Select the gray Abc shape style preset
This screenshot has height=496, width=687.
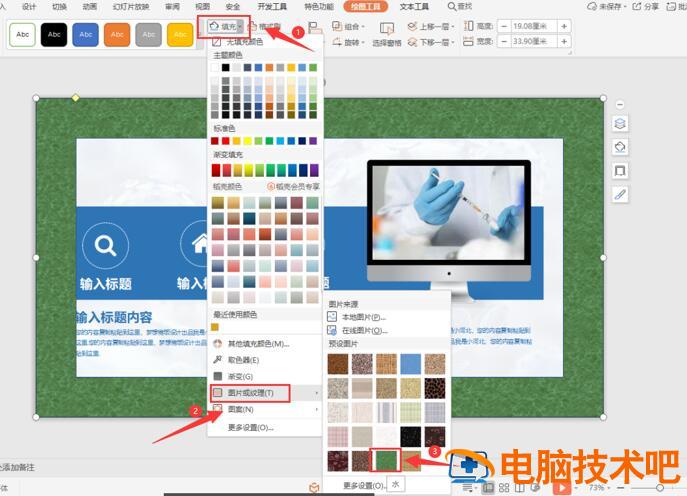149,34
